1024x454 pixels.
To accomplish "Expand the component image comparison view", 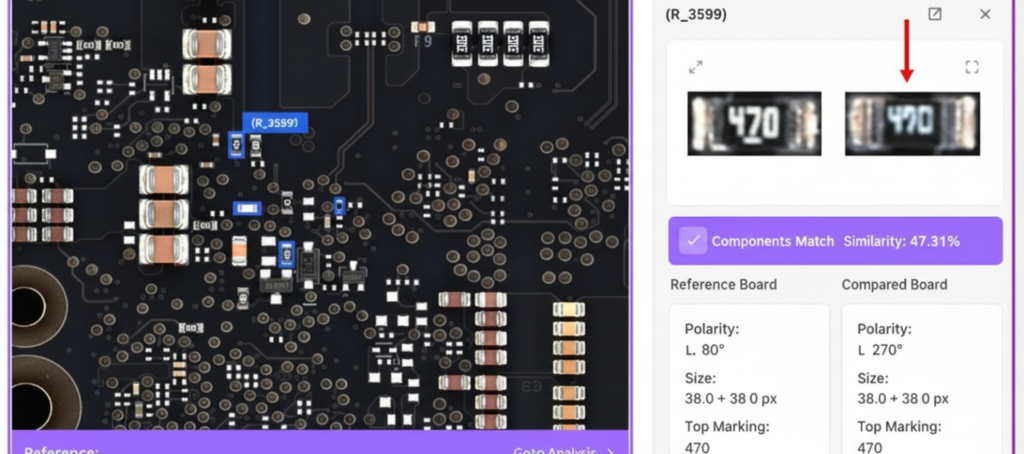I will click(696, 67).
